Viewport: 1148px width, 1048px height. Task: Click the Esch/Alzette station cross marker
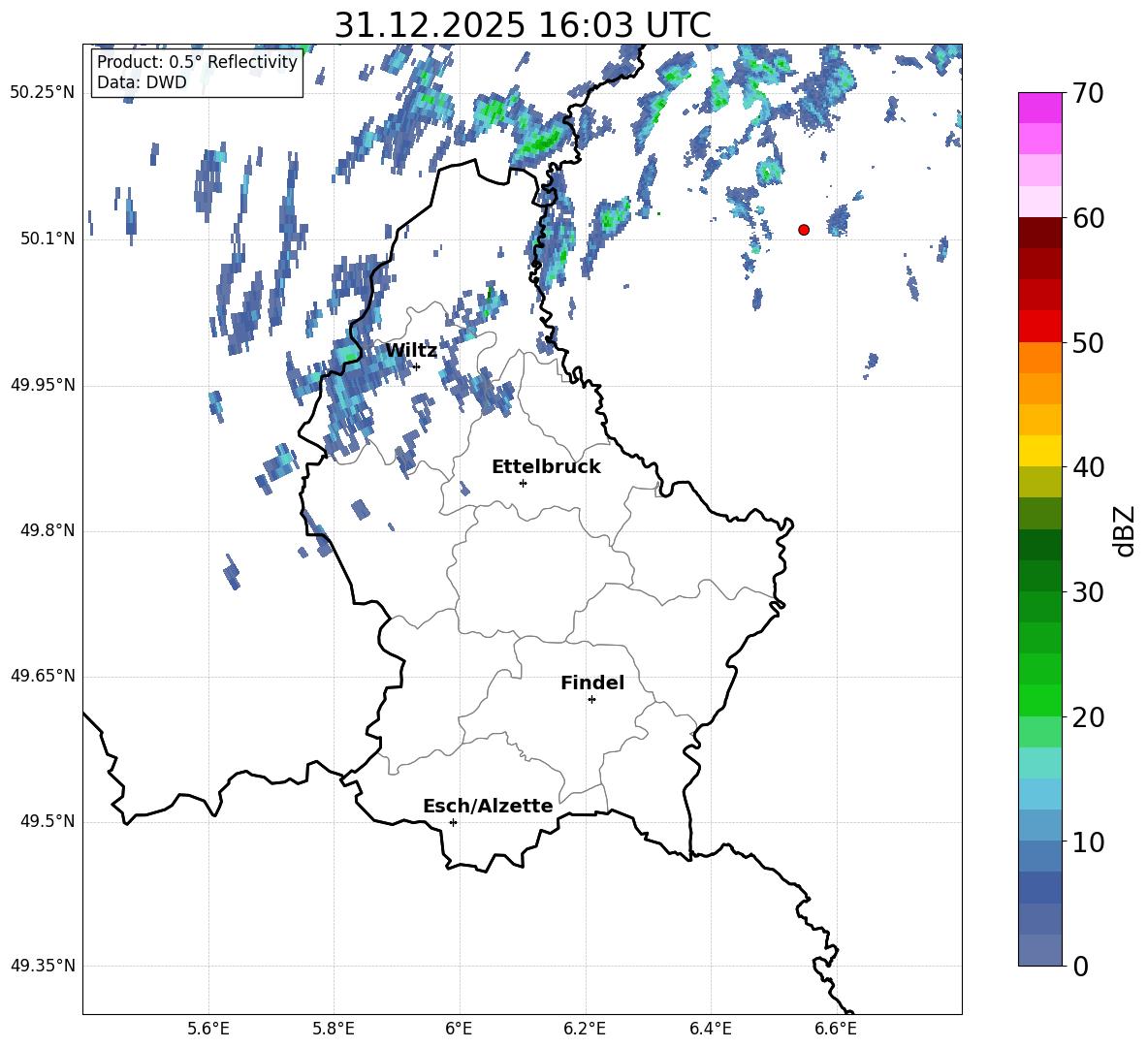[x=453, y=822]
